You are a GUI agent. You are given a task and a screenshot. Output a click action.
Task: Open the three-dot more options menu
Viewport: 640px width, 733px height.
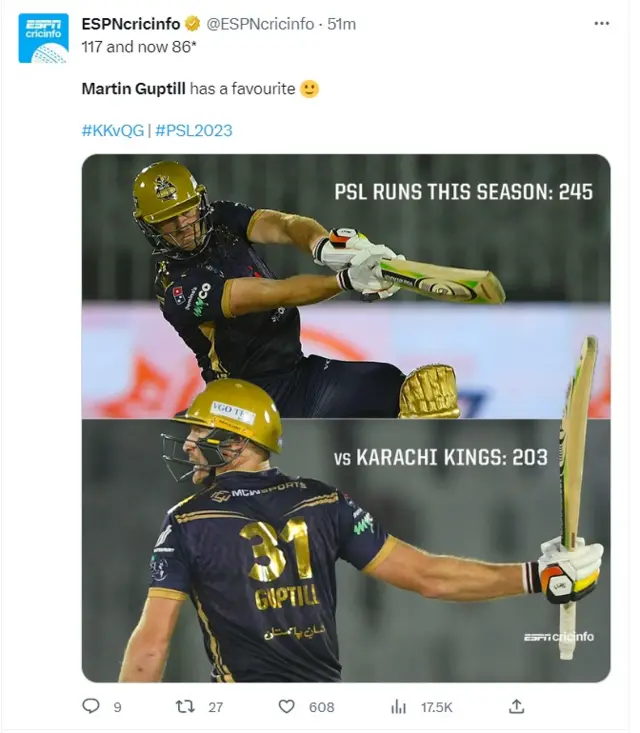click(x=601, y=23)
